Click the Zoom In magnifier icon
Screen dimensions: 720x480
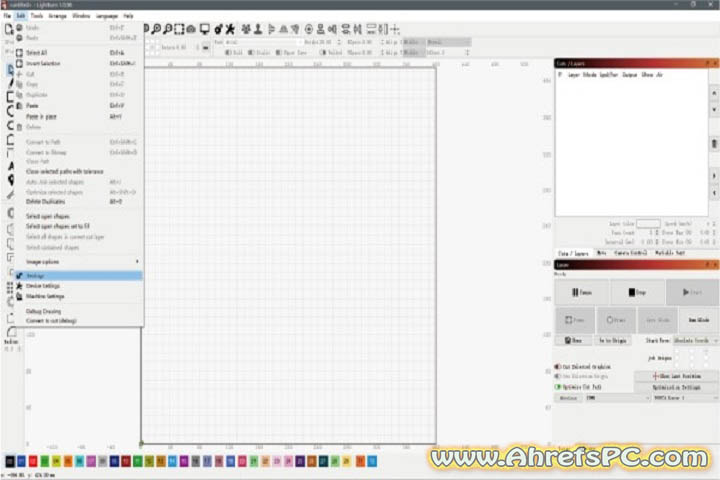(x=157, y=29)
